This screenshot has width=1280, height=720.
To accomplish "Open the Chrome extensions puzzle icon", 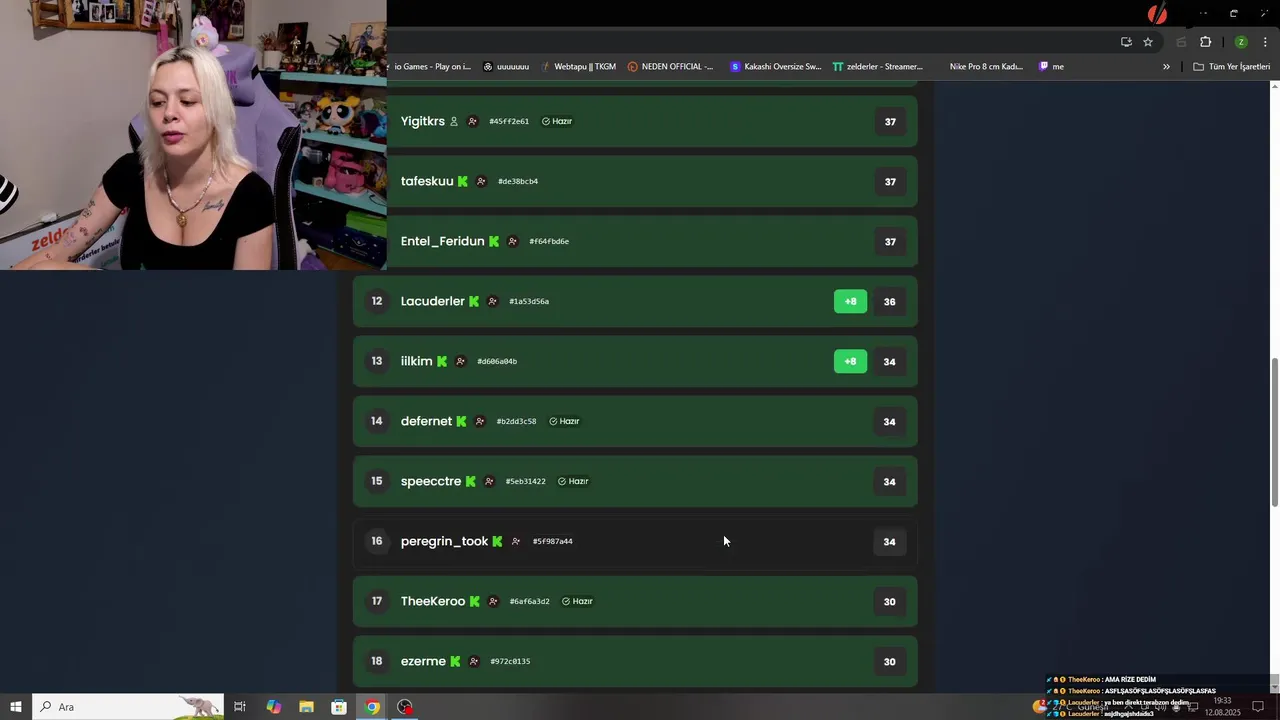I will 1205,42.
